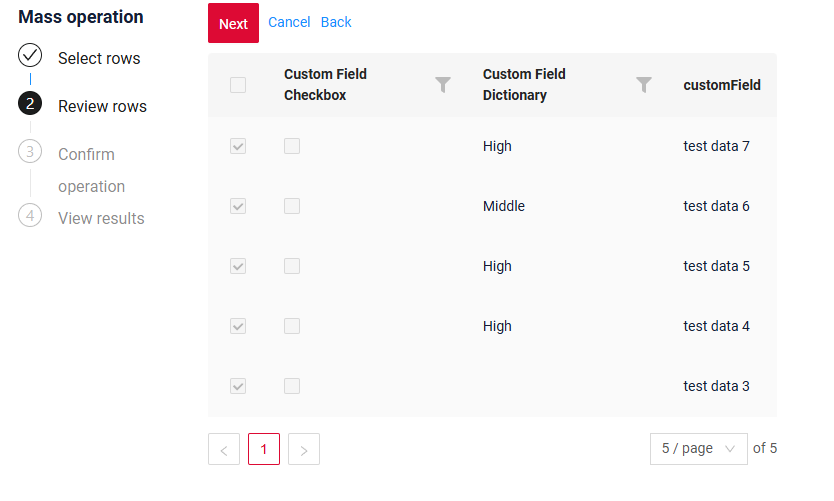Screen dimensions: 834x501
Task: Toggle Custom Field Checkbox for test data 6
Action: [x=292, y=206]
